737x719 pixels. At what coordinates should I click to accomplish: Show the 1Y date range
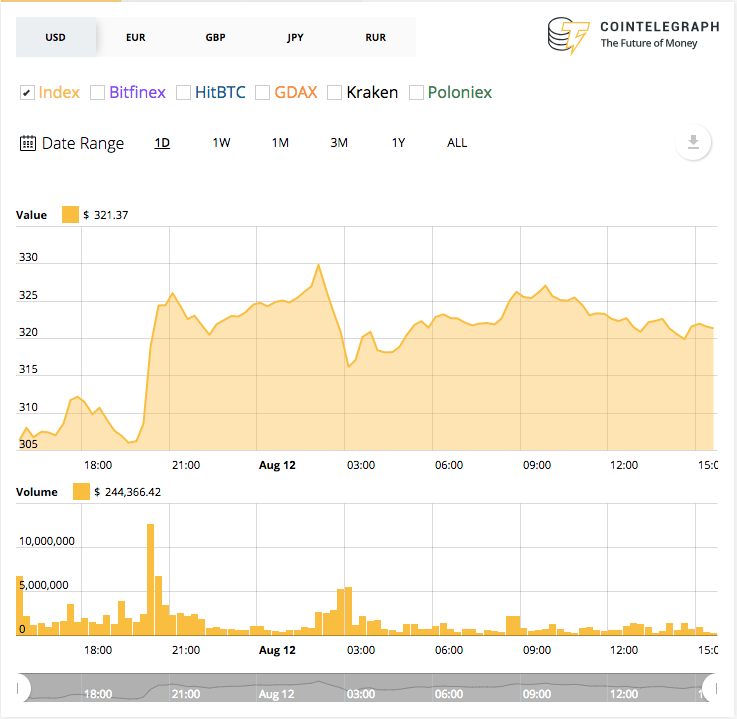[399, 143]
